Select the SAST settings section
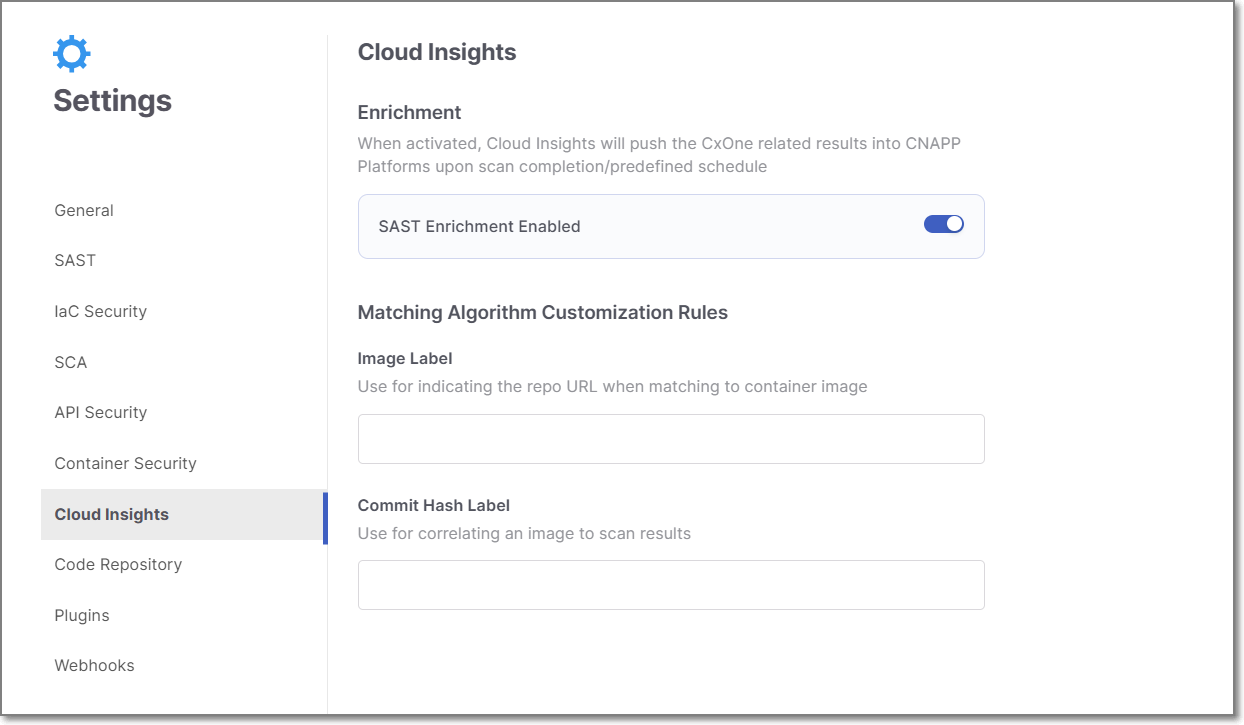 point(75,260)
